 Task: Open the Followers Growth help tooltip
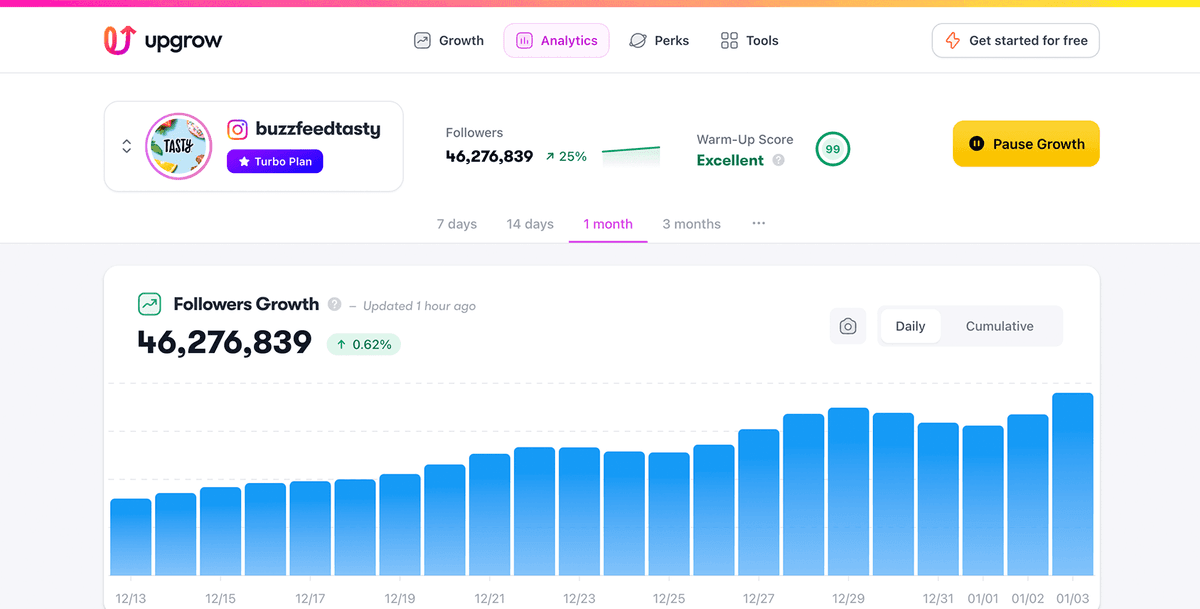334,303
